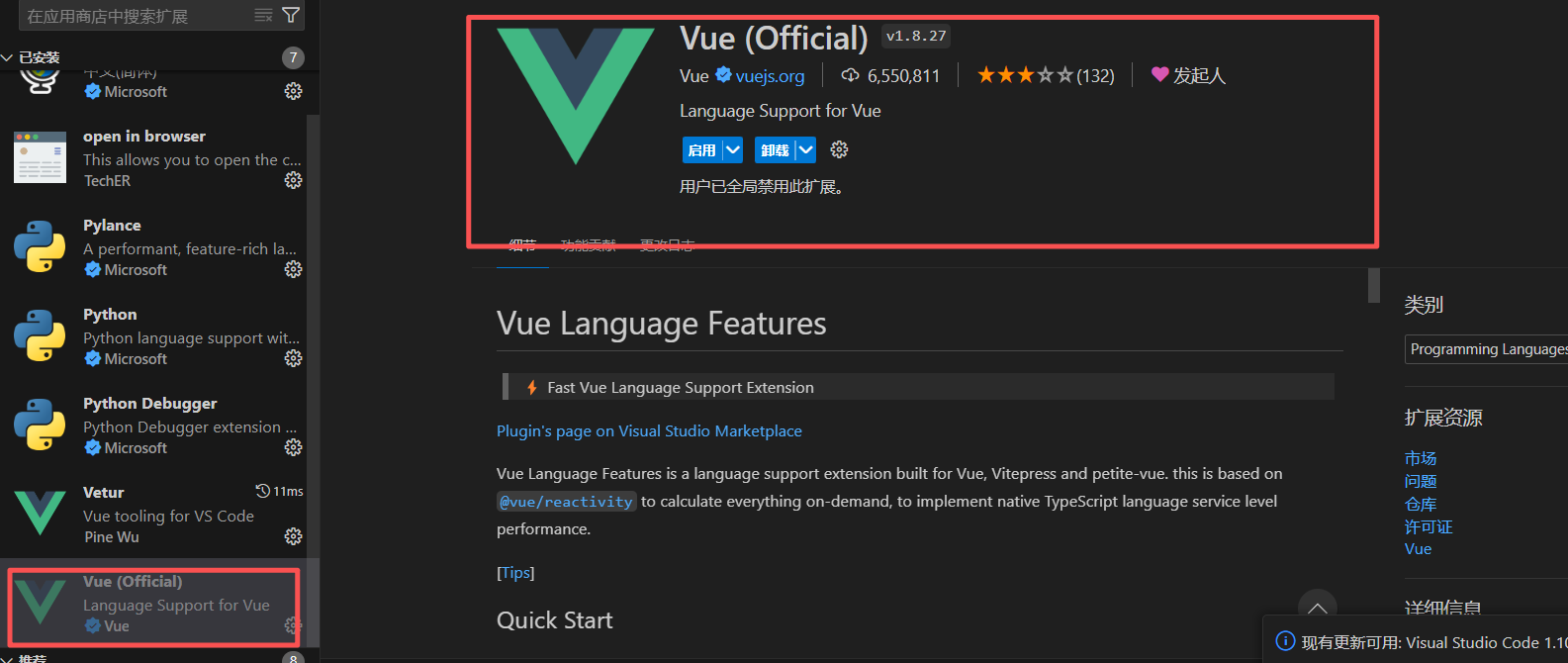Click the download count icon showing 6,550,811

849,75
